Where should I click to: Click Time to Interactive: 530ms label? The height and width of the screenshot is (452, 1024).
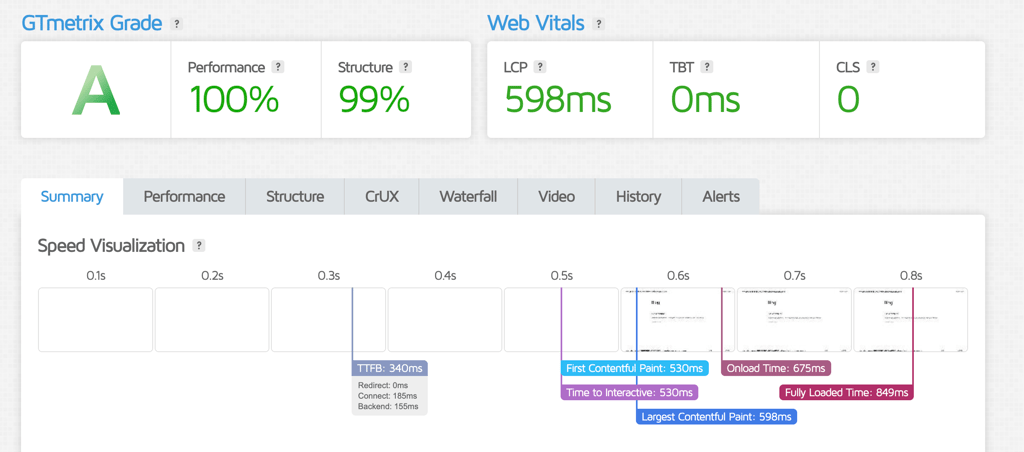pos(630,393)
